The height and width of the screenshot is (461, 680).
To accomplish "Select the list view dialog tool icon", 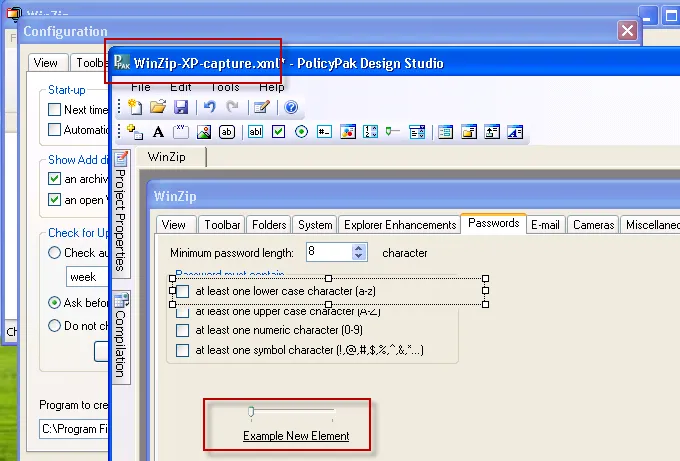I will pyautogui.click(x=445, y=132).
